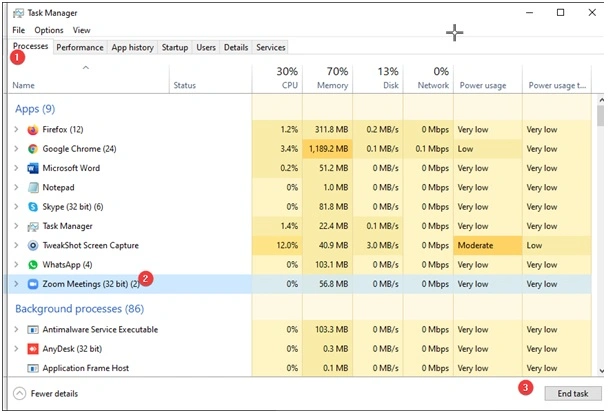Click the Google Chrome icon
Image resolution: width=608 pixels, height=413 pixels.
(x=33, y=149)
